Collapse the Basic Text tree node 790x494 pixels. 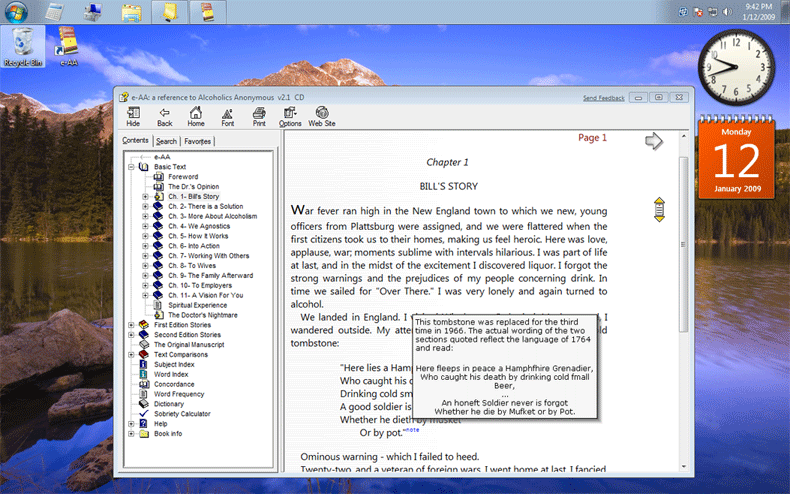pos(131,167)
